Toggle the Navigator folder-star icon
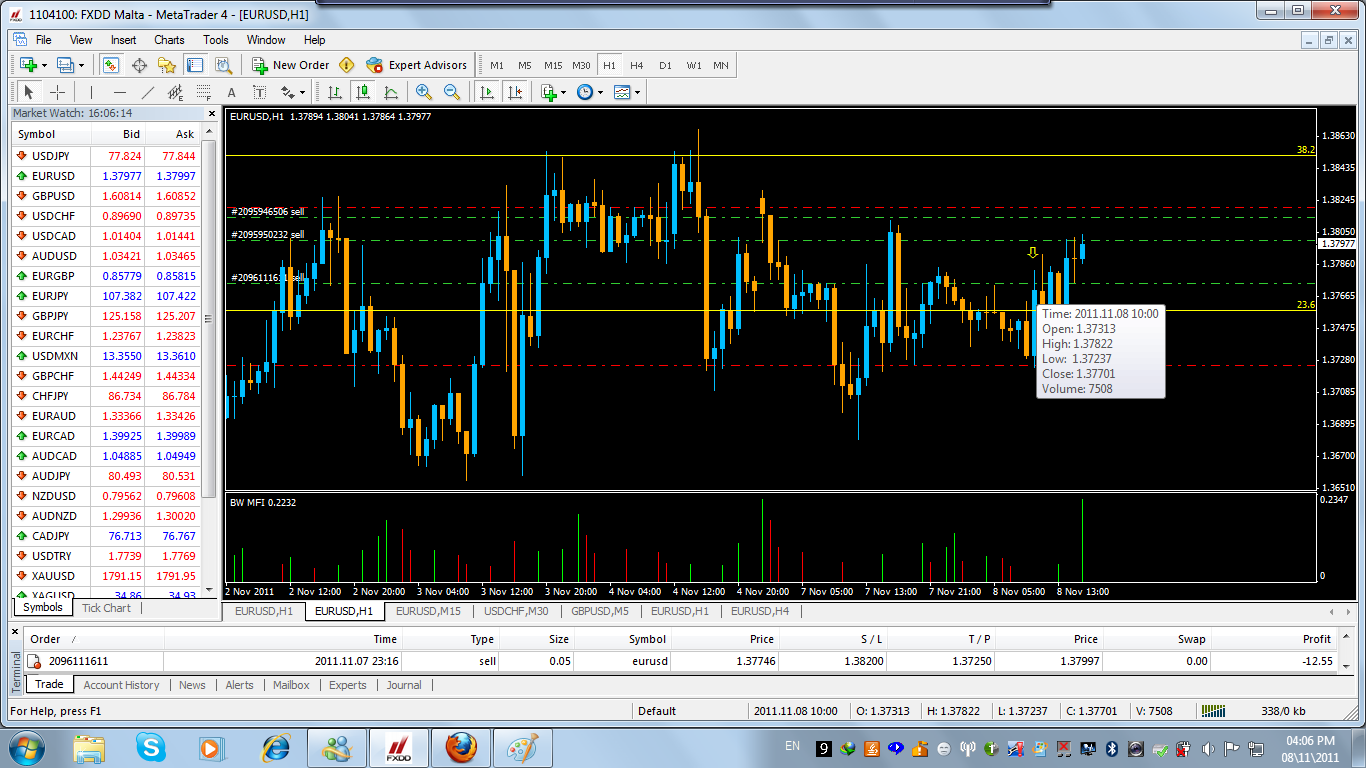 pyautogui.click(x=167, y=65)
